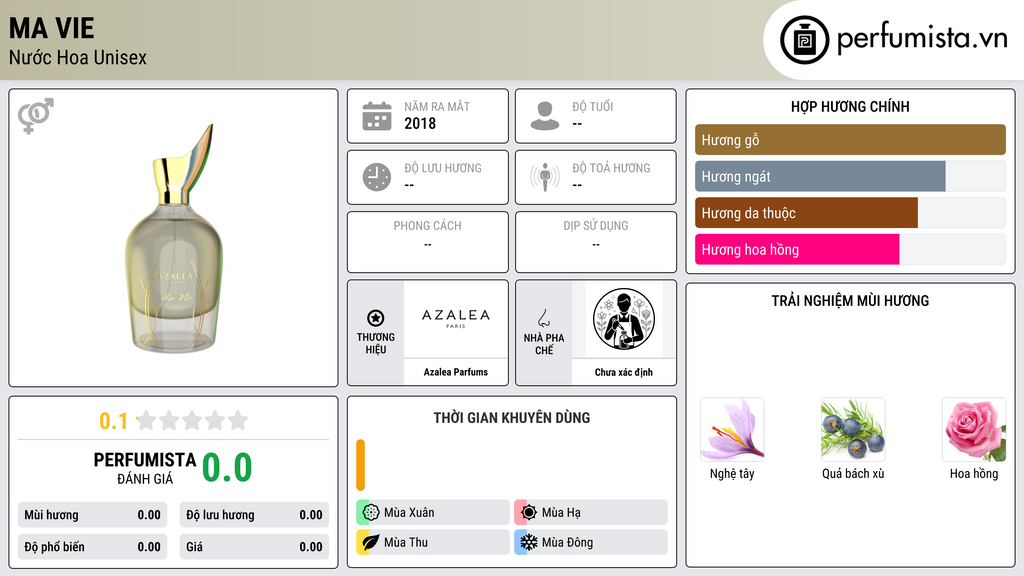This screenshot has height=576, width=1024.
Task: Click the sun icon for Mùa Hạ
Action: coord(528,513)
